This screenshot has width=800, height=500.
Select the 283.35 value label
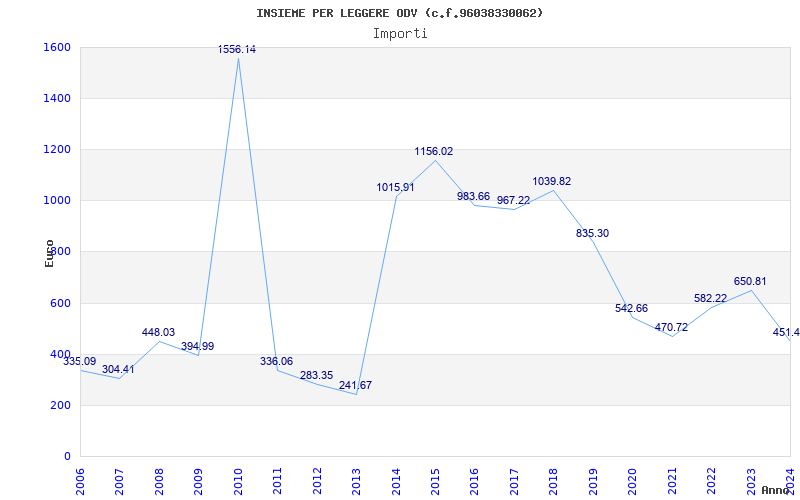tap(316, 375)
